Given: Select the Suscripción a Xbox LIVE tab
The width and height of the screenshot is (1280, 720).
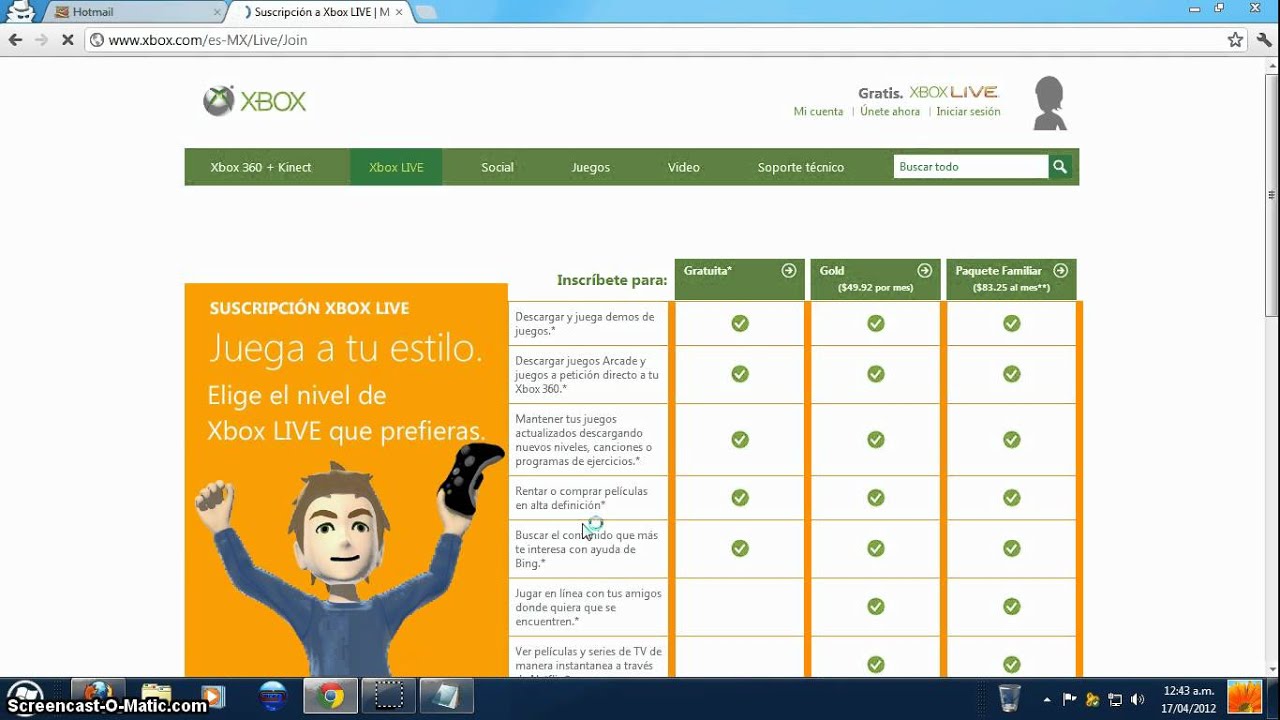Looking at the screenshot, I should point(320,12).
